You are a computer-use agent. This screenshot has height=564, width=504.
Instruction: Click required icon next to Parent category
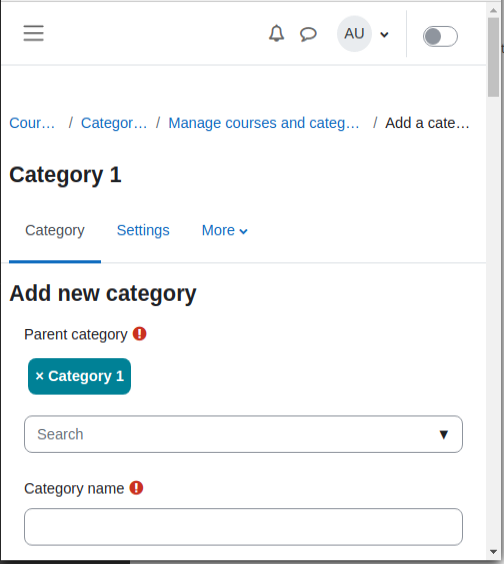tap(140, 334)
